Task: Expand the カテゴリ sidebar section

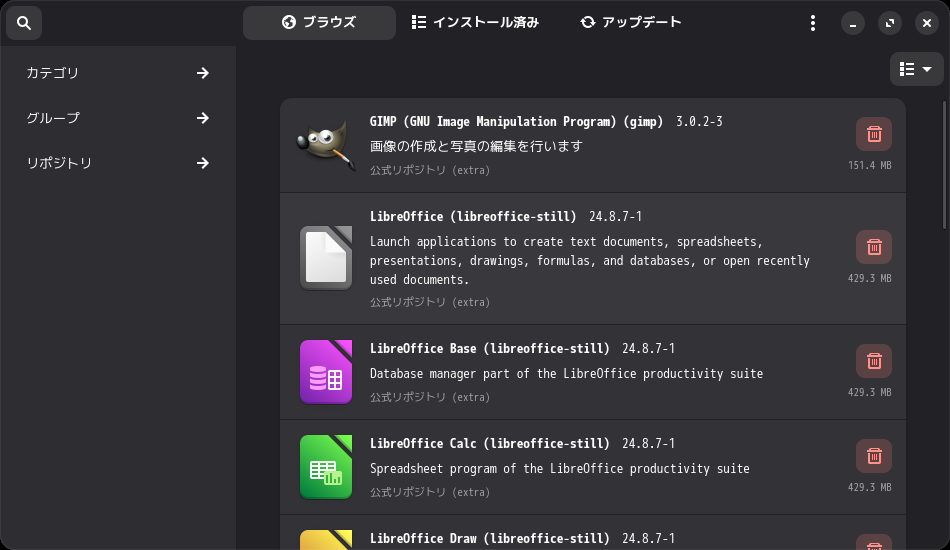Action: tap(118, 73)
